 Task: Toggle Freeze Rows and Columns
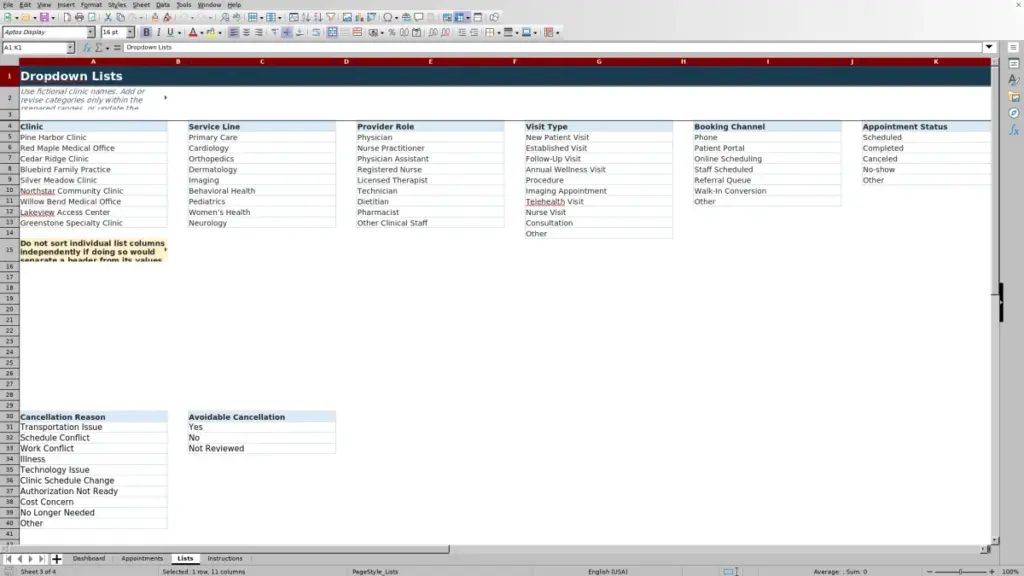pyautogui.click(x=460, y=18)
